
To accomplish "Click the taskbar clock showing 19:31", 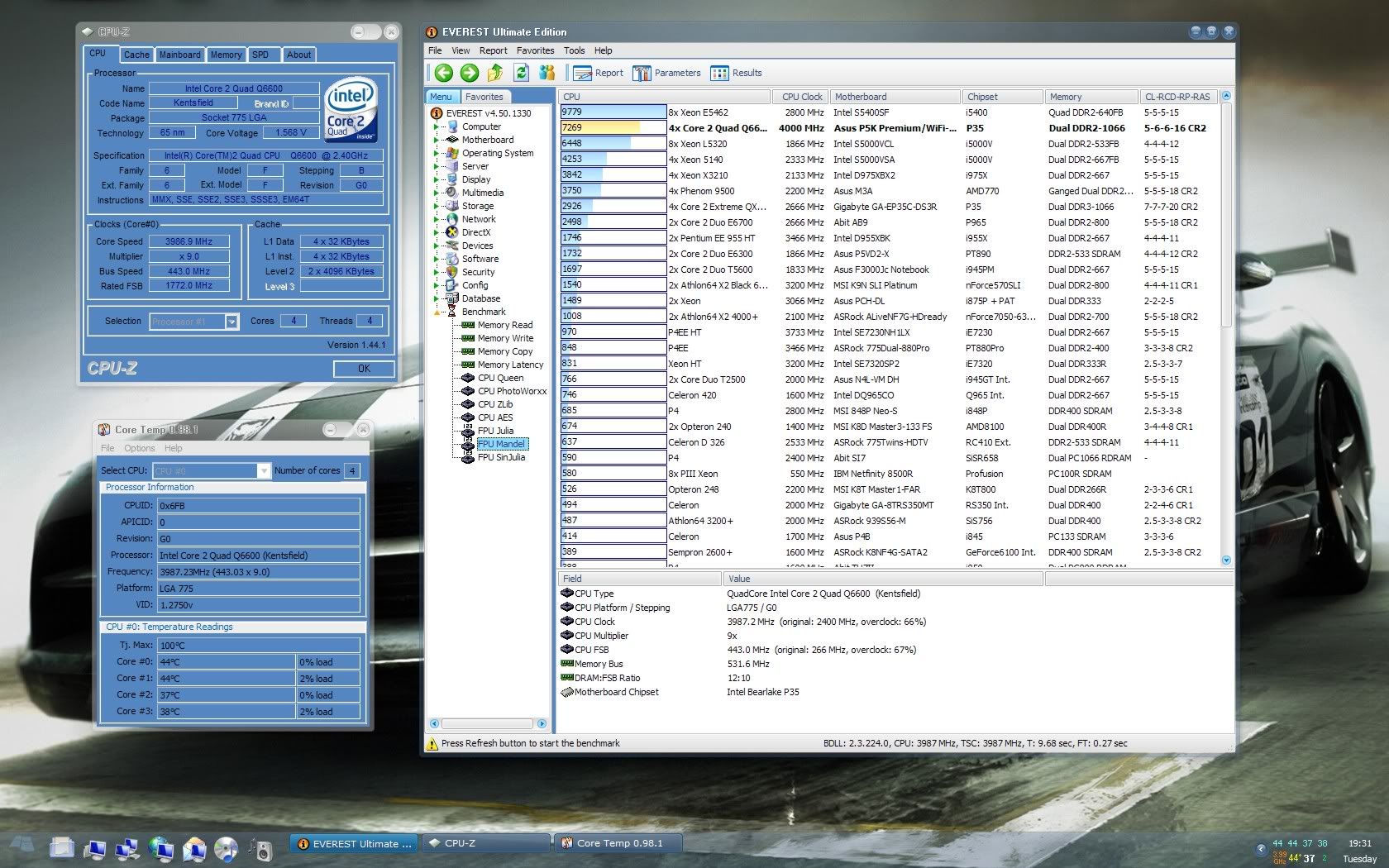I will (x=1359, y=843).
